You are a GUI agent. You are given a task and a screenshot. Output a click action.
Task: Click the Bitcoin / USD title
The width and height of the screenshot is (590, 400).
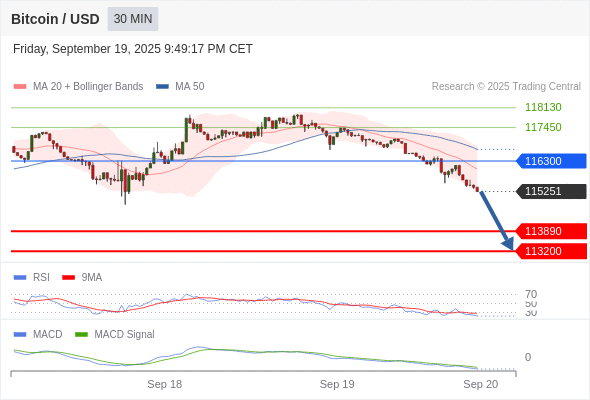point(55,19)
